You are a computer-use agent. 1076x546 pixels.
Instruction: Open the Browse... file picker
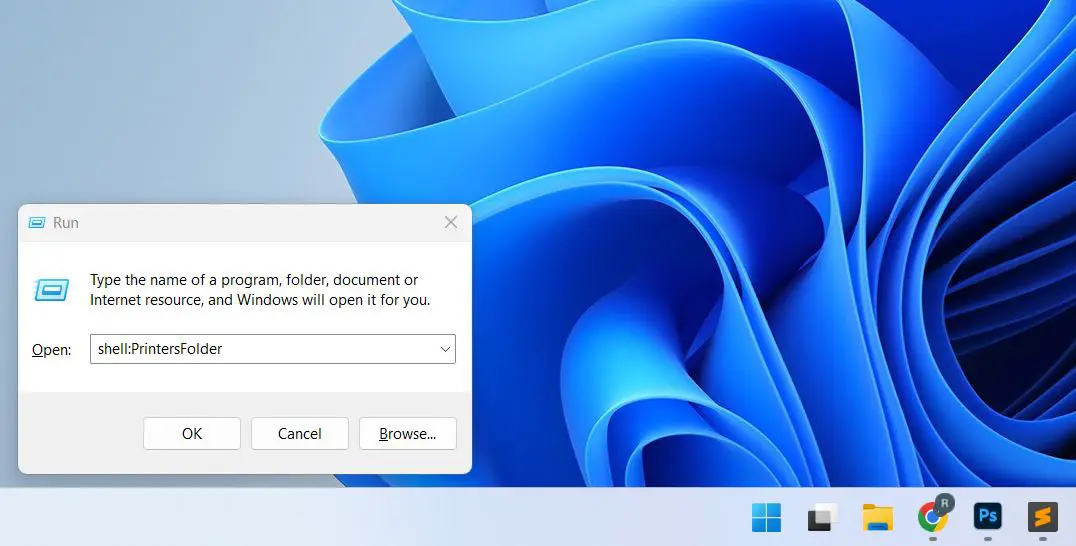click(408, 434)
